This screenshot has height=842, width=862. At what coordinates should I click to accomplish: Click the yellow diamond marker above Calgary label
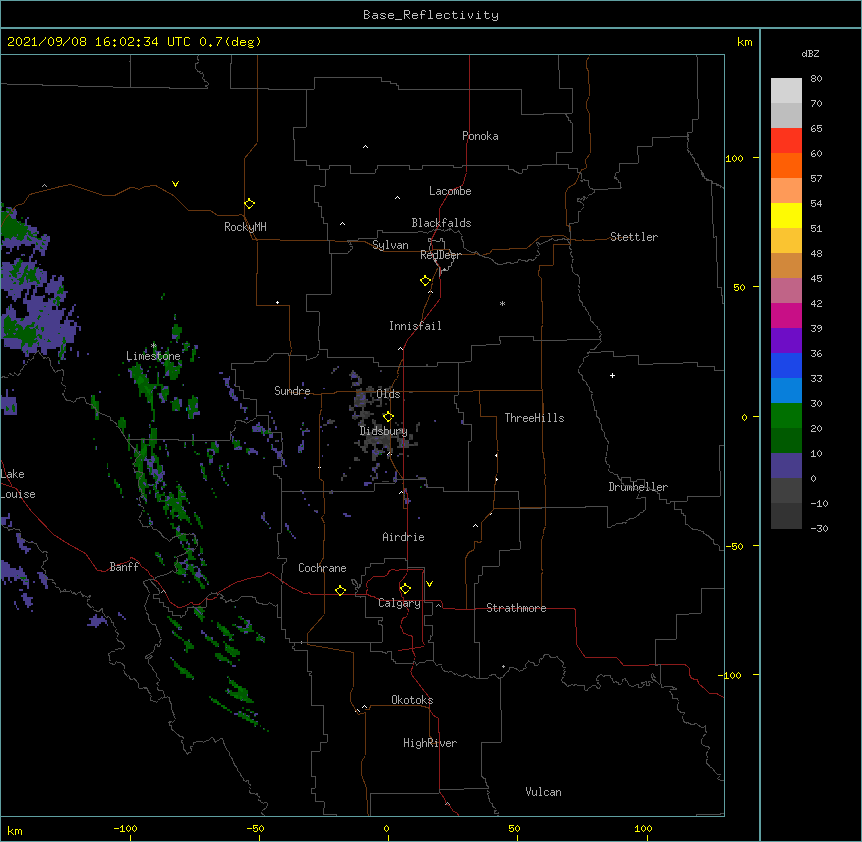click(405, 589)
